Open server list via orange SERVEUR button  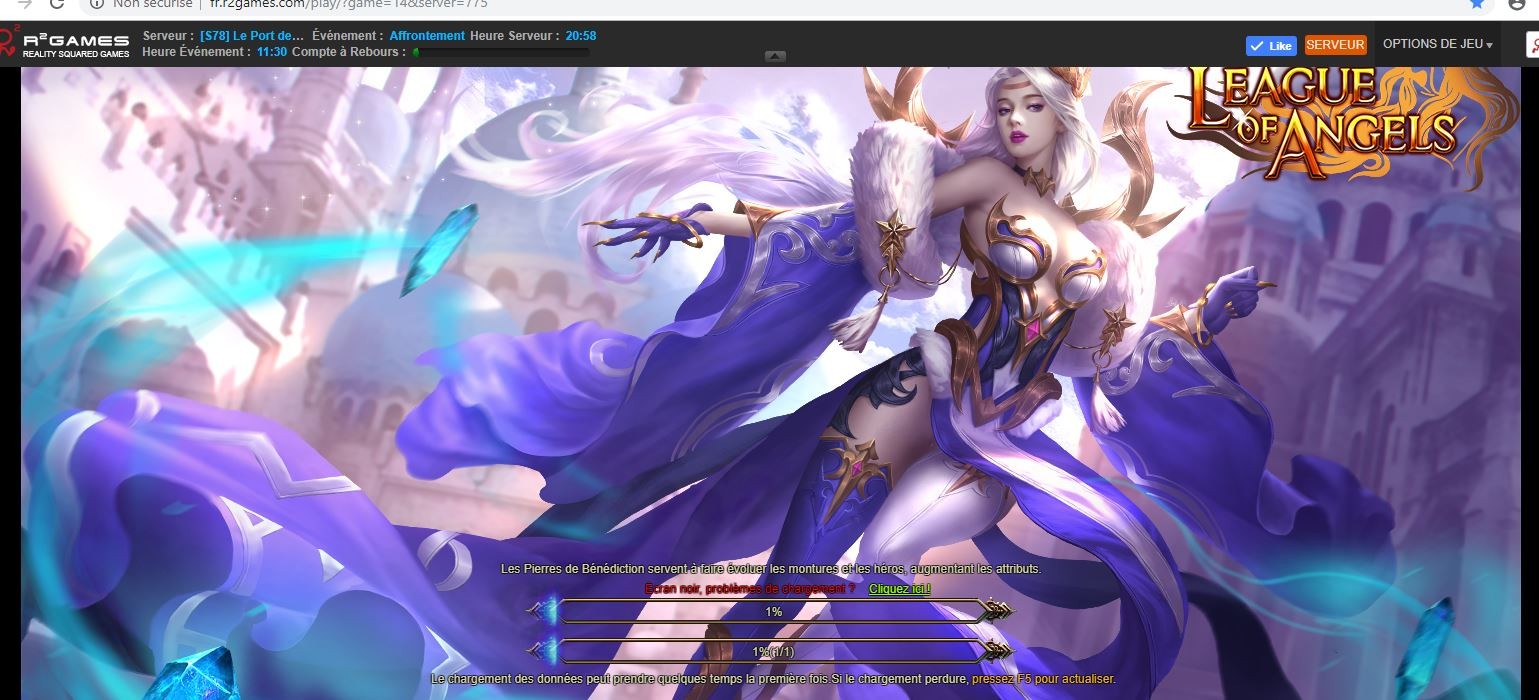pyautogui.click(x=1335, y=45)
